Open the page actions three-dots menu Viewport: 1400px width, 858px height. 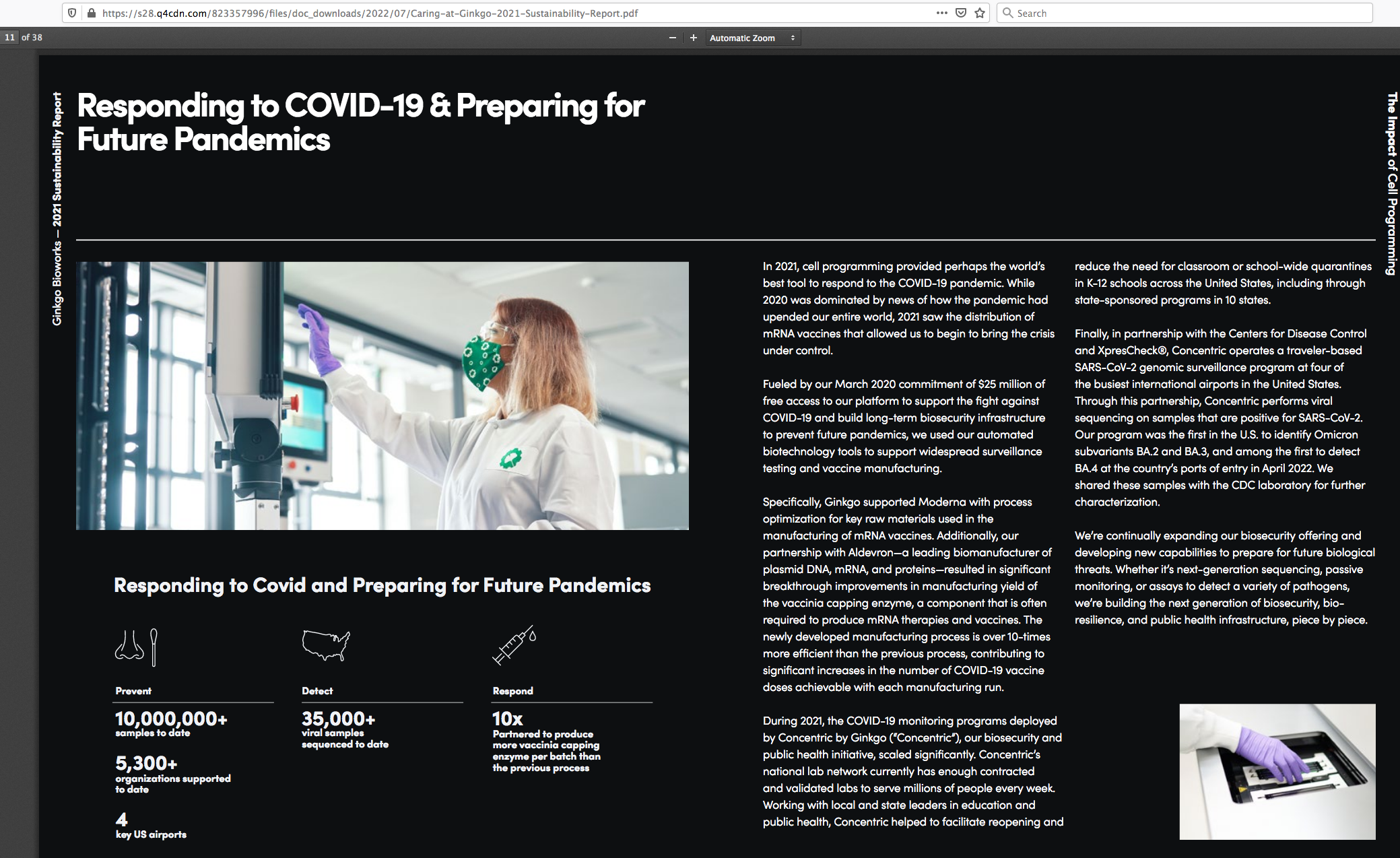click(941, 13)
